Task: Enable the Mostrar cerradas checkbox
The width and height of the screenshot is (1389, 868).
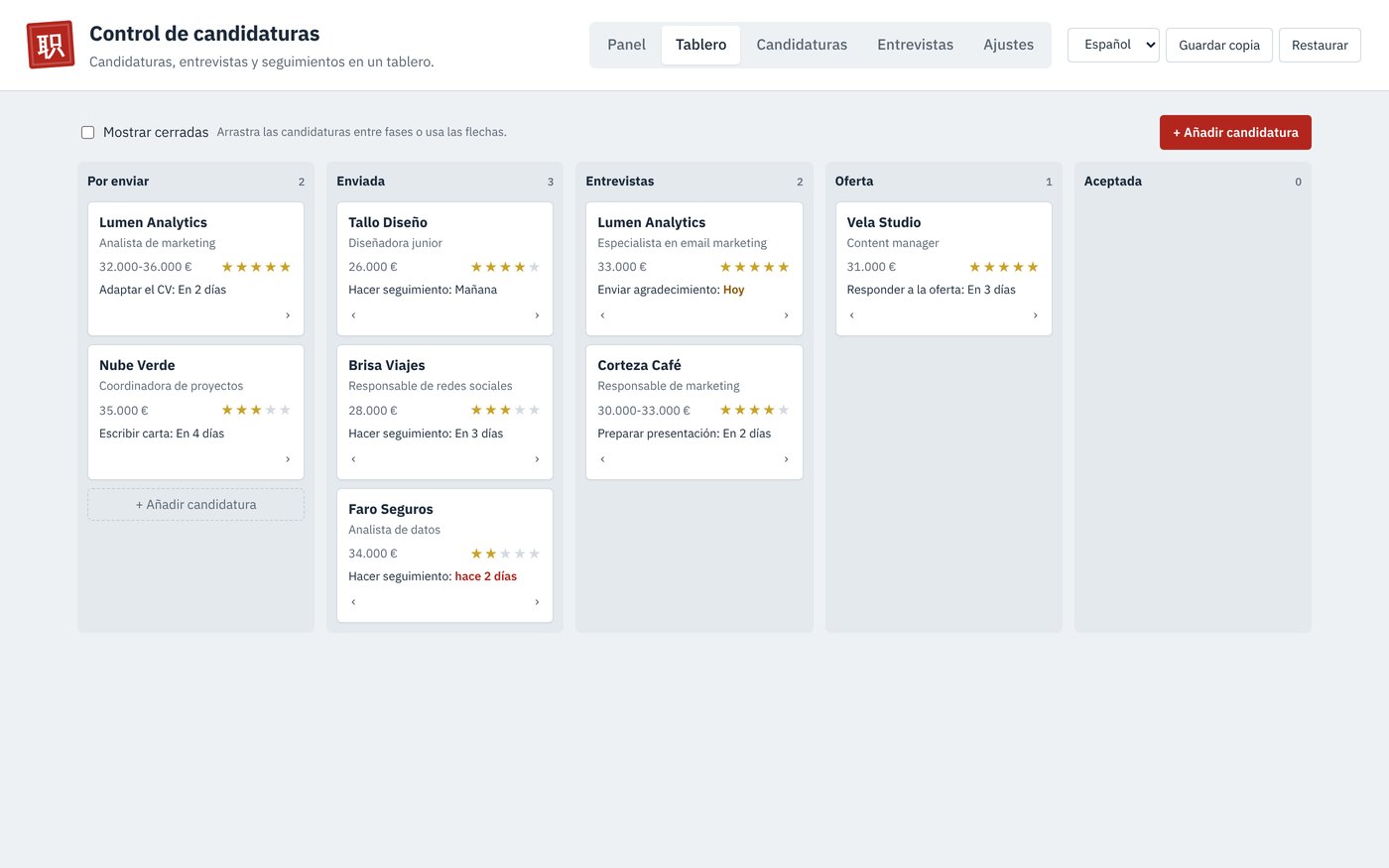Action: 88,132
